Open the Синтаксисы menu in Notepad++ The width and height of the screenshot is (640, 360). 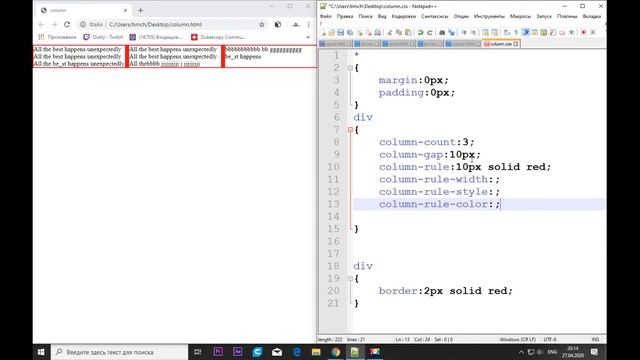click(x=435, y=16)
